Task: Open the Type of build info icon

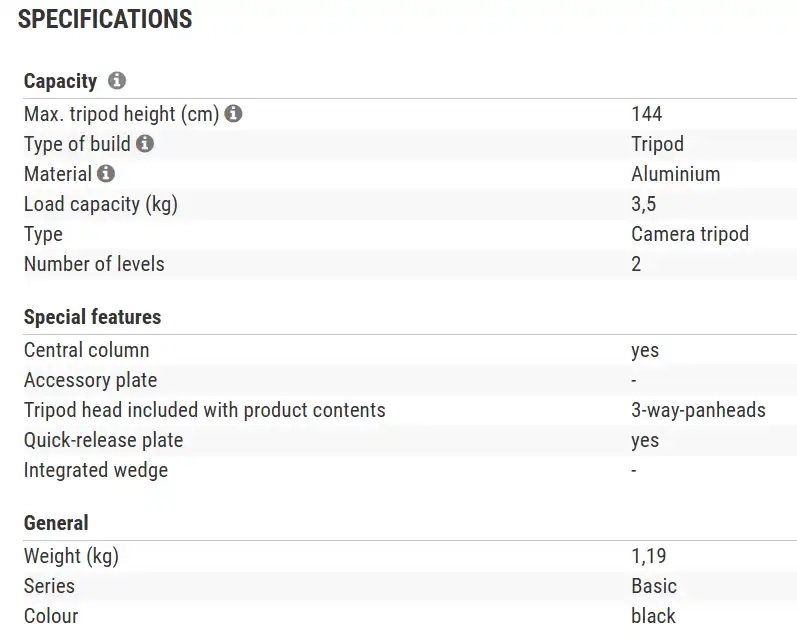Action: pos(145,144)
